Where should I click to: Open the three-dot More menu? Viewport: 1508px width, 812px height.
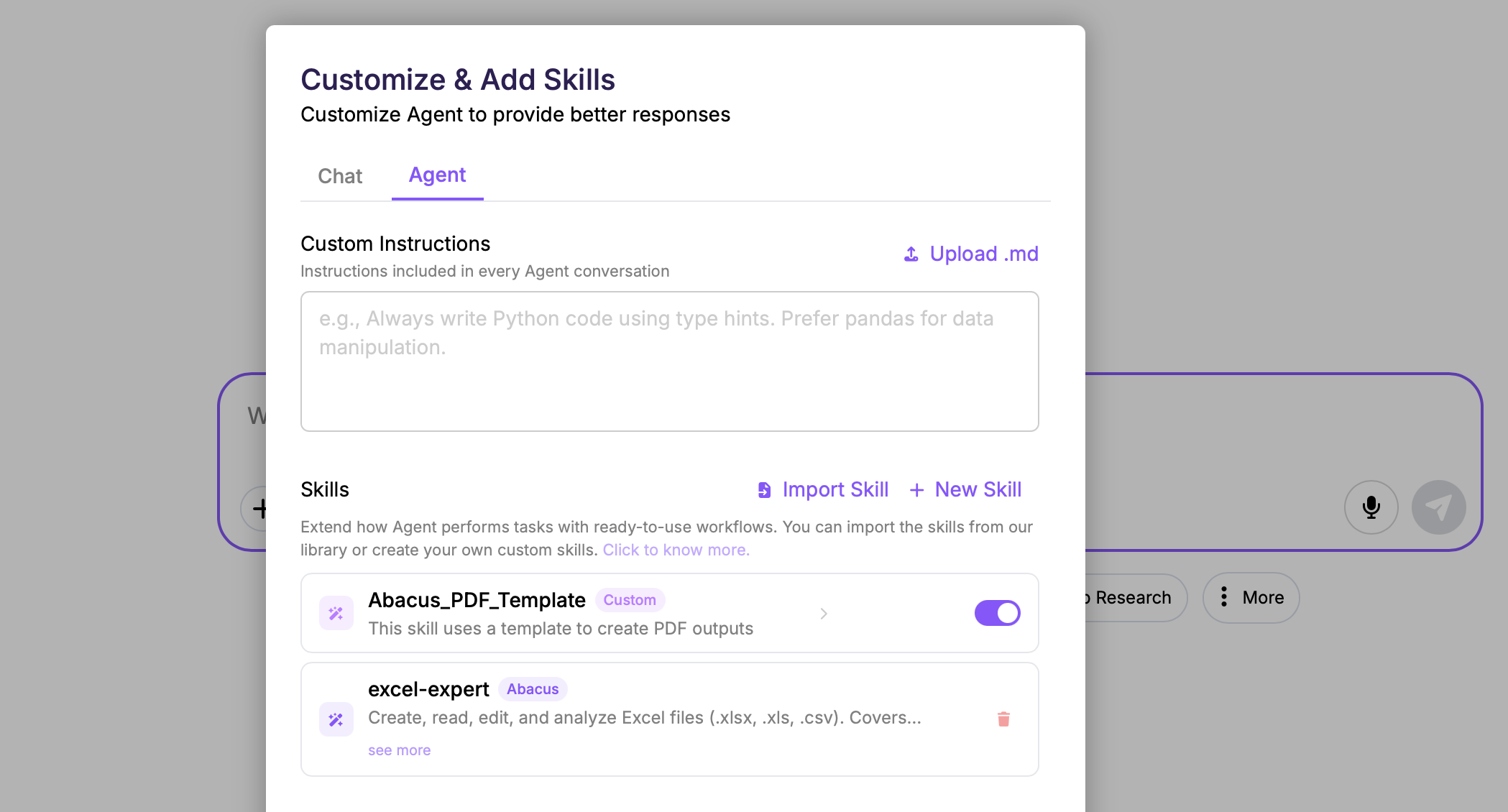coord(1251,597)
